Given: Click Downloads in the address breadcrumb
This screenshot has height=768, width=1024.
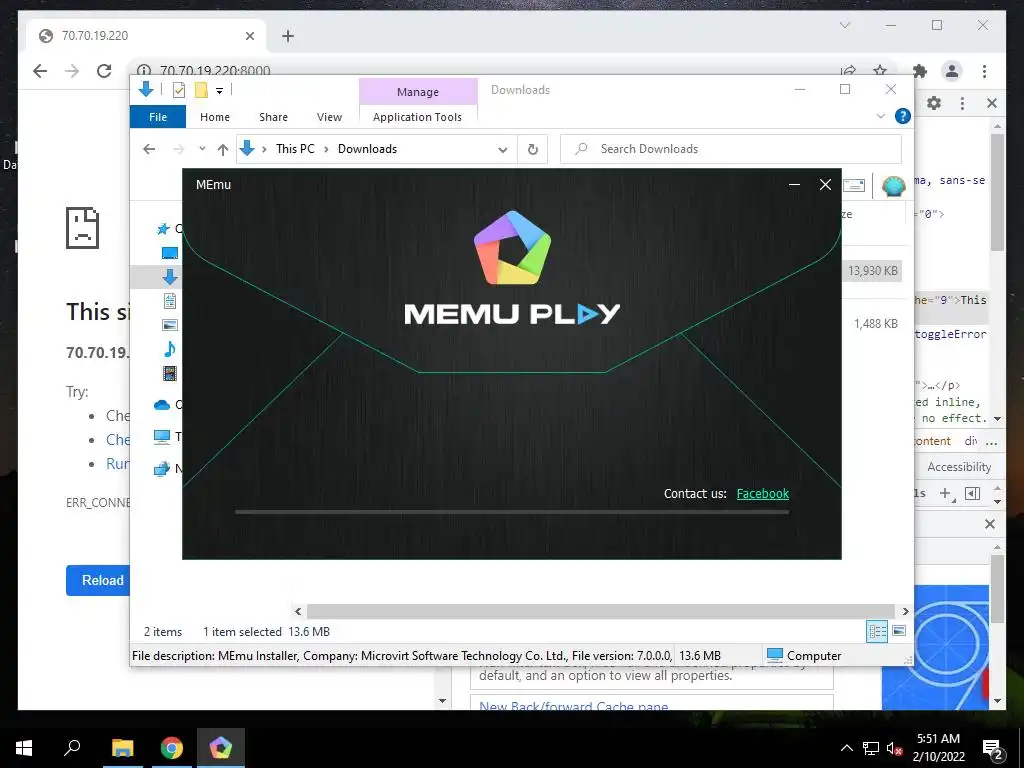Looking at the screenshot, I should coord(367,149).
